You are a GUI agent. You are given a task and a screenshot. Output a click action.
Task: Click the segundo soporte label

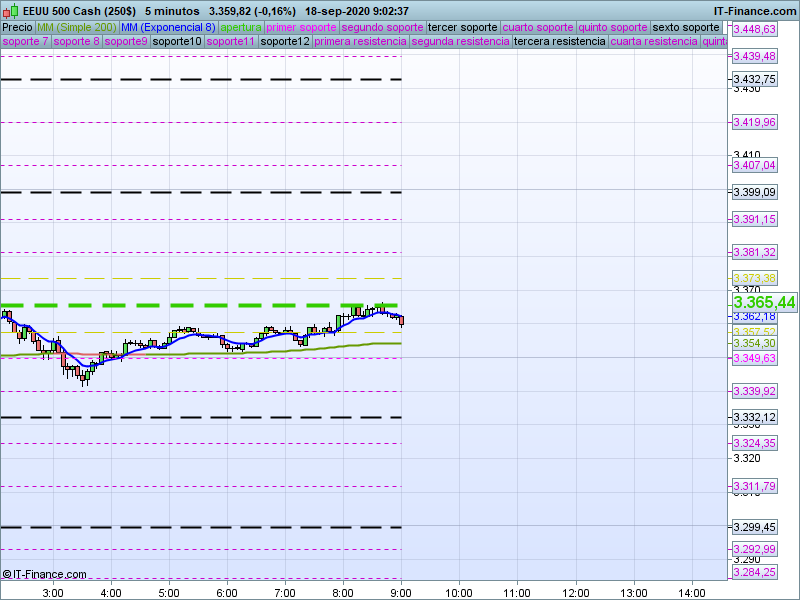[x=382, y=27]
